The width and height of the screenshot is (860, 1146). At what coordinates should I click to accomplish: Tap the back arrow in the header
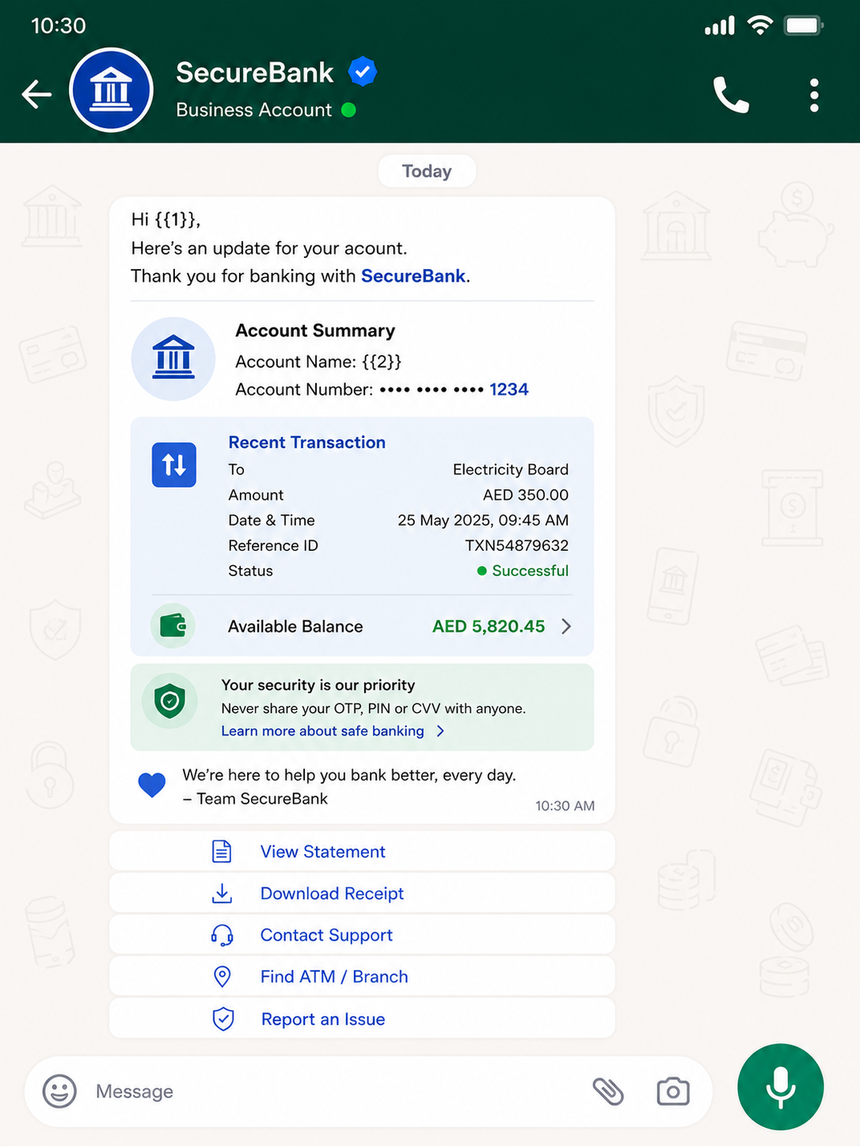coord(37,94)
